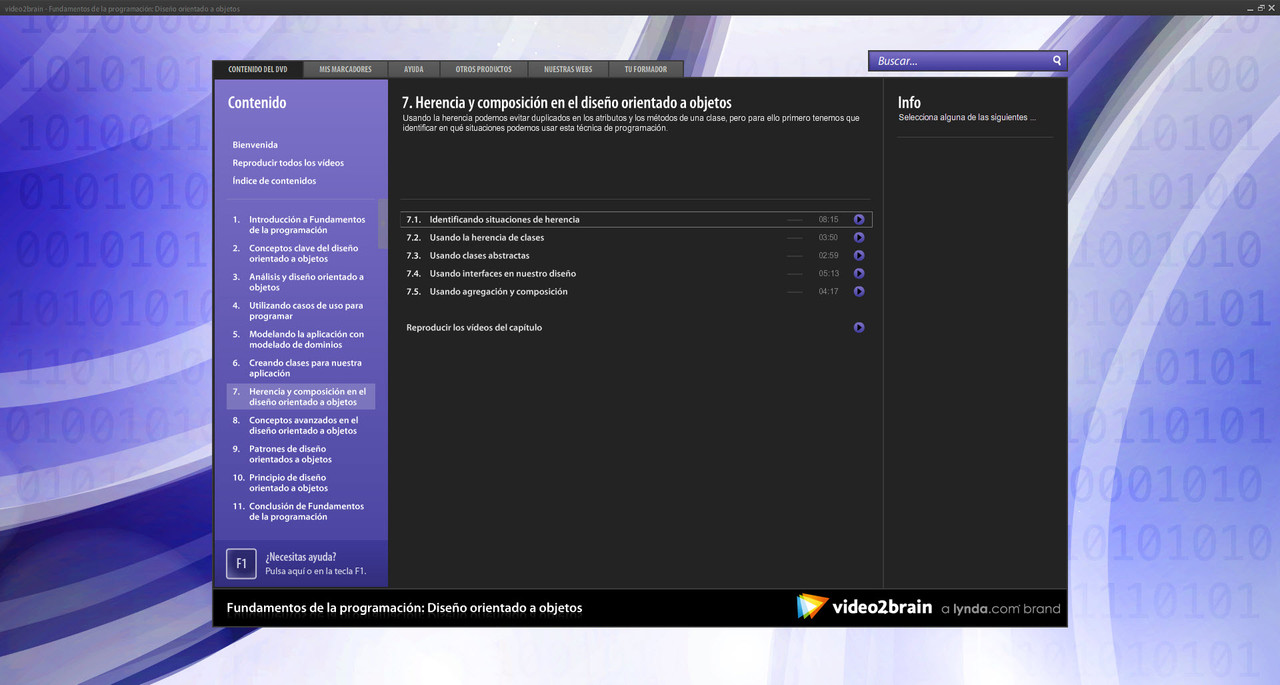The height and width of the screenshot is (685, 1280).
Task: Select chapter 1 Introducción a Fundamentos
Action: [300, 225]
